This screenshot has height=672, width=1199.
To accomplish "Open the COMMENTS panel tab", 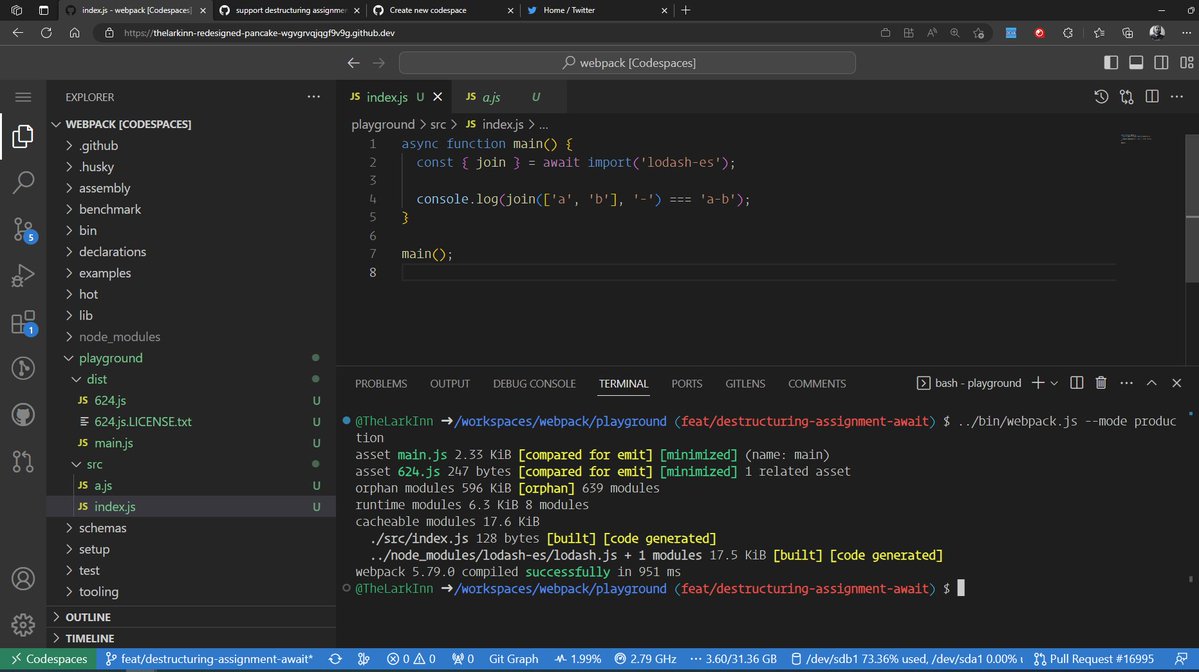I will [817, 384].
